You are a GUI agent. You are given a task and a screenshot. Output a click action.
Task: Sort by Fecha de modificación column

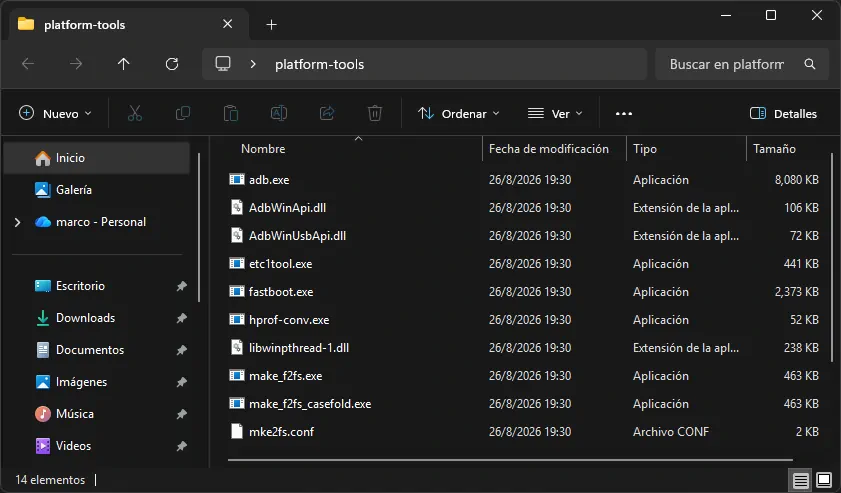coord(549,149)
